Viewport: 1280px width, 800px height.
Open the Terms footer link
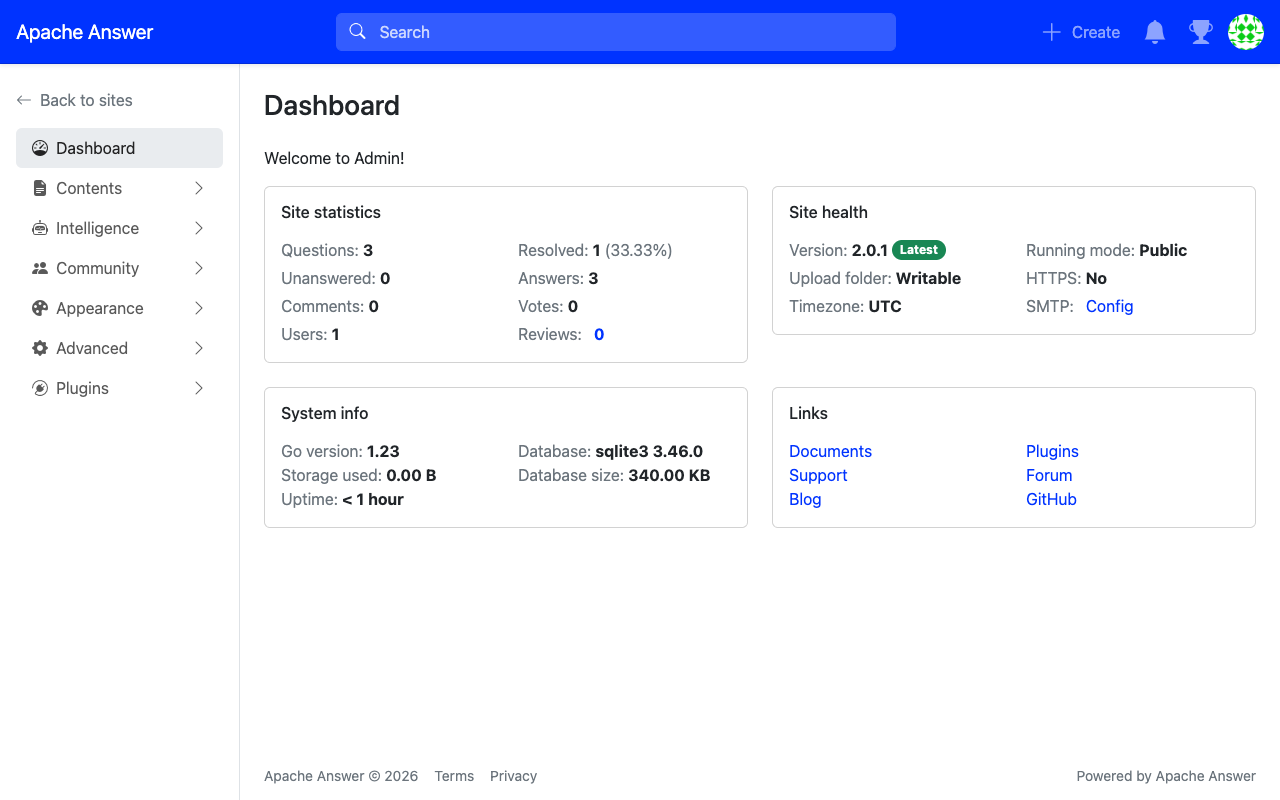454,776
